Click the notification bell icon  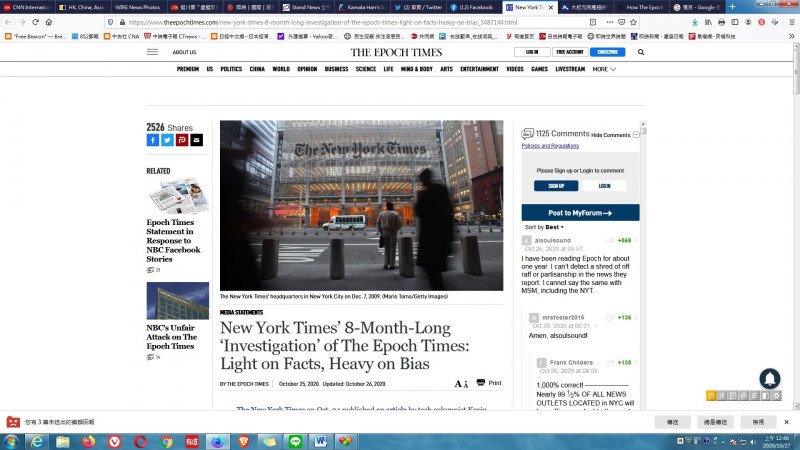tap(769, 379)
